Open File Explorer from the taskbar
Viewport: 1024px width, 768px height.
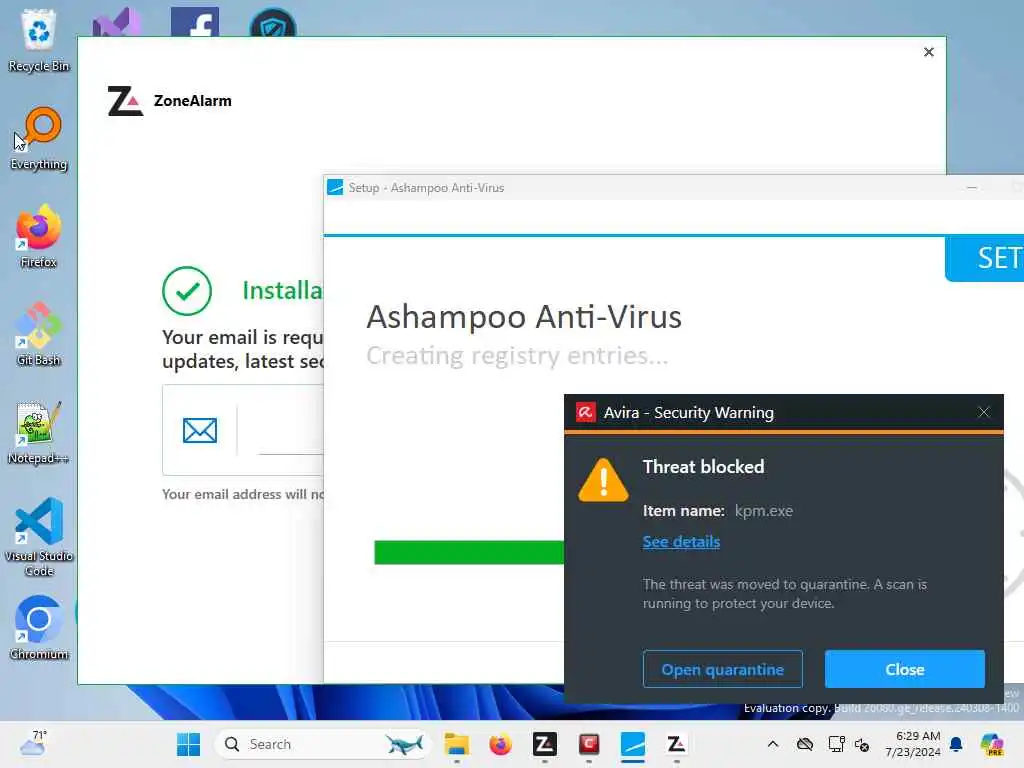pyautogui.click(x=456, y=744)
